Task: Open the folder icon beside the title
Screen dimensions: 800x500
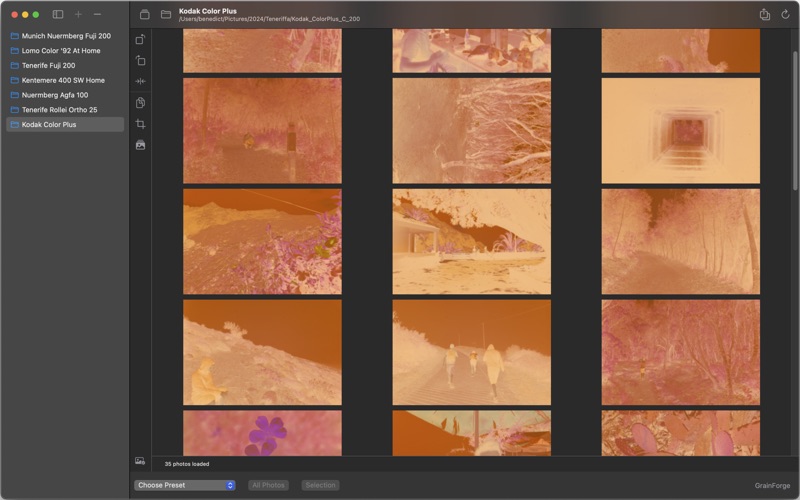Action: click(x=166, y=14)
